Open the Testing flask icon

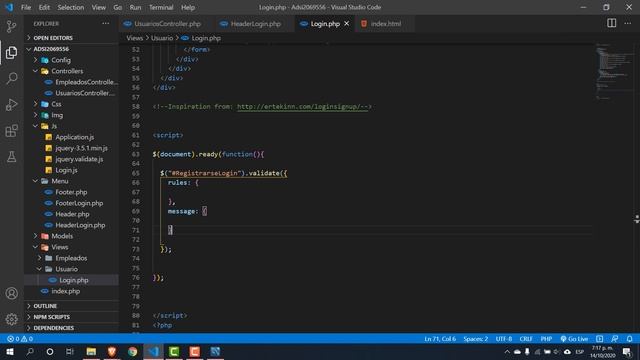(x=11, y=157)
